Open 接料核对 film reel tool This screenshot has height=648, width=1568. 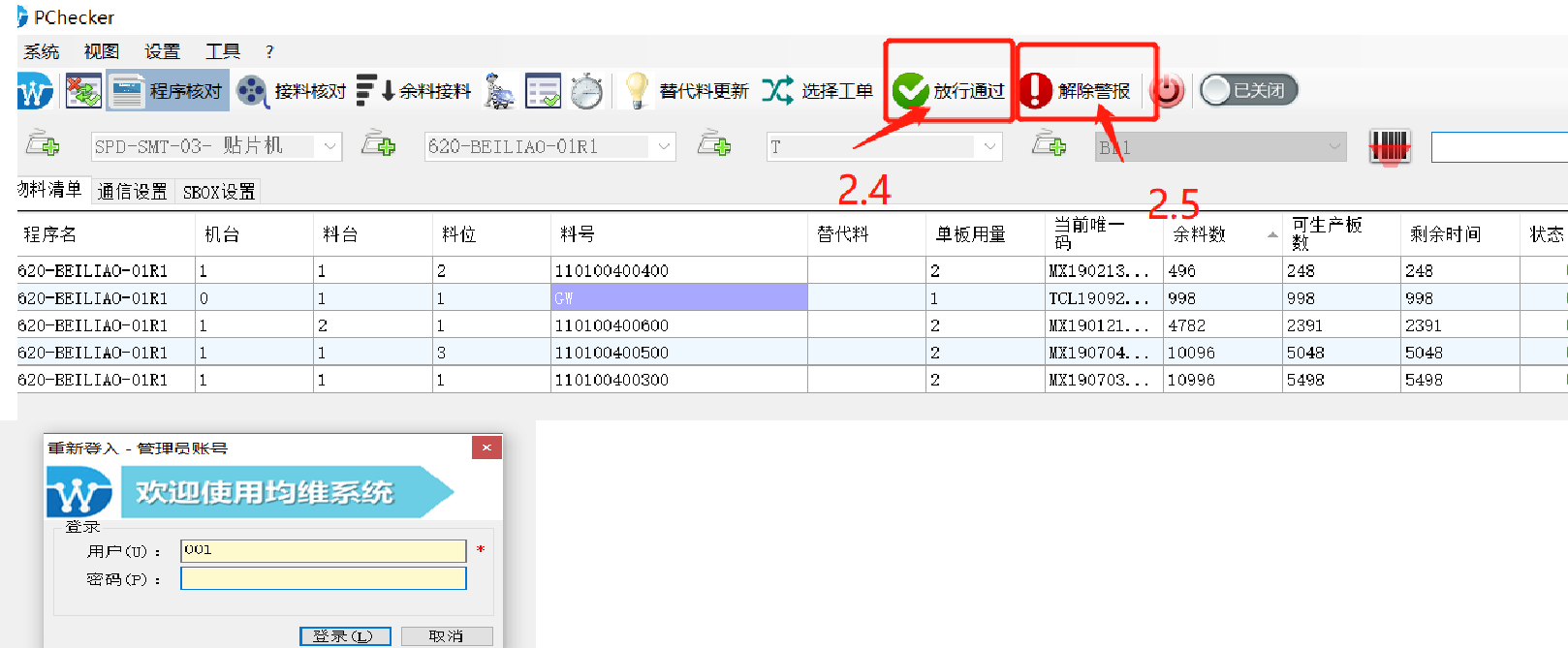[252, 91]
